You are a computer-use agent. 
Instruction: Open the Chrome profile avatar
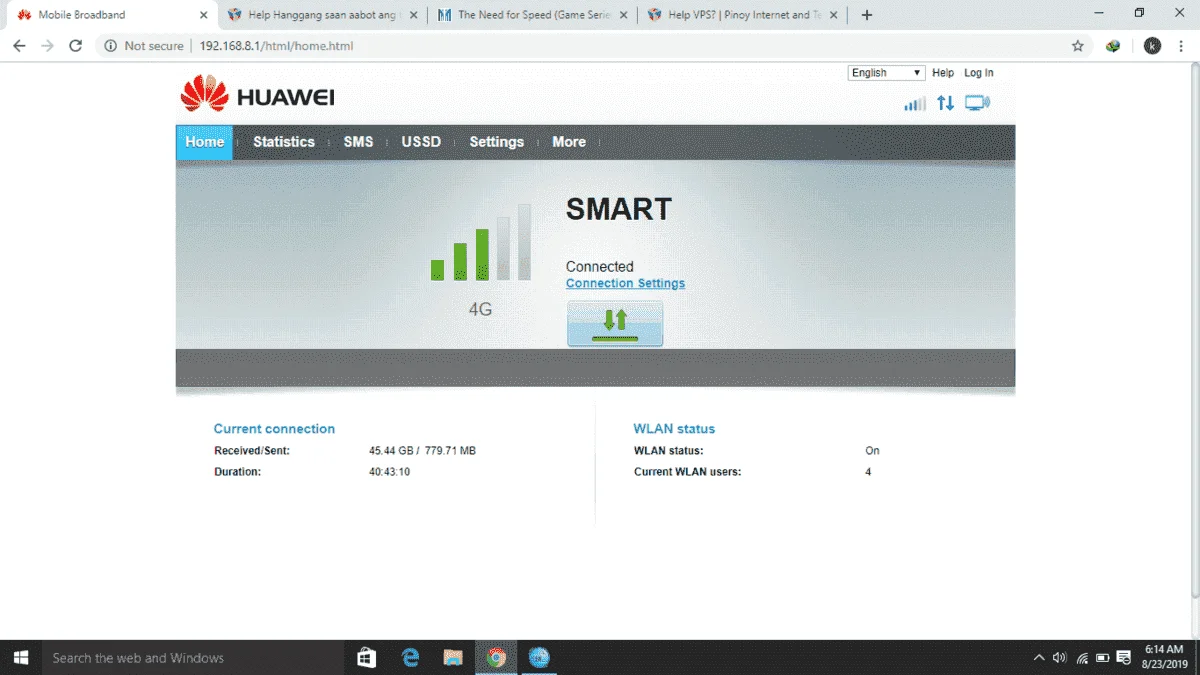pos(1152,46)
